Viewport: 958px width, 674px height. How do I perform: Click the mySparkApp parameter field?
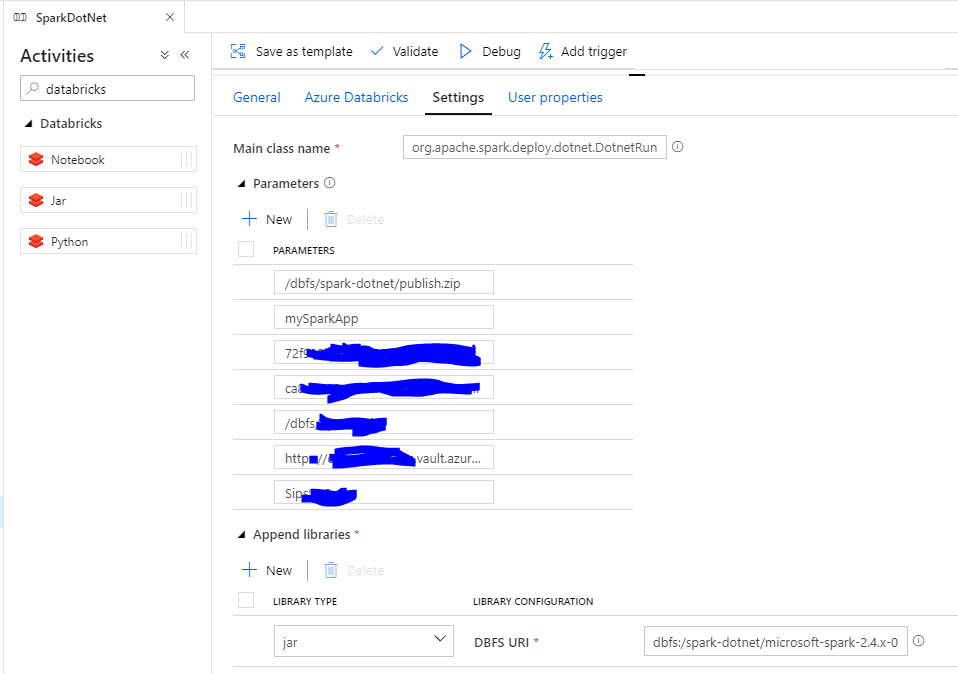pos(384,317)
